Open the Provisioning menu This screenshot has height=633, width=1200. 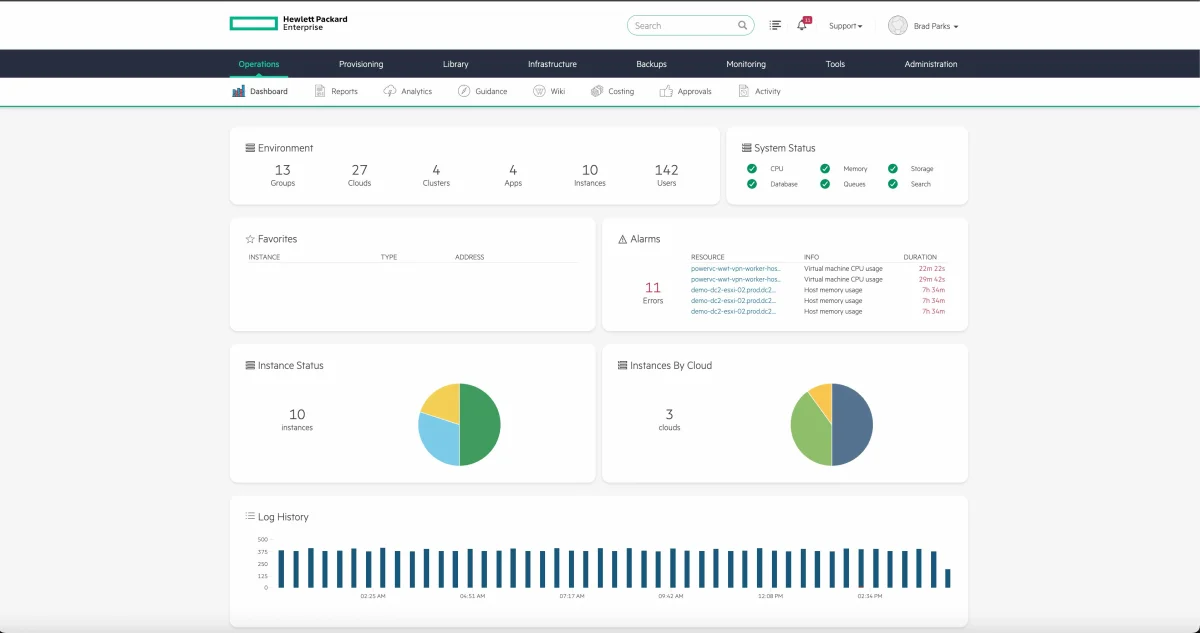click(x=361, y=64)
